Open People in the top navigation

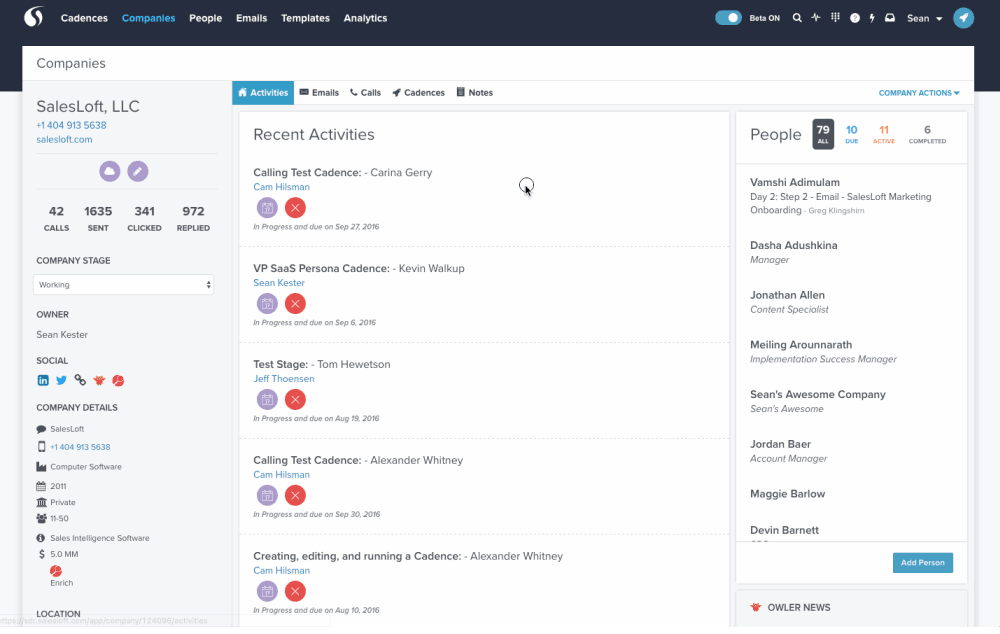pos(205,18)
